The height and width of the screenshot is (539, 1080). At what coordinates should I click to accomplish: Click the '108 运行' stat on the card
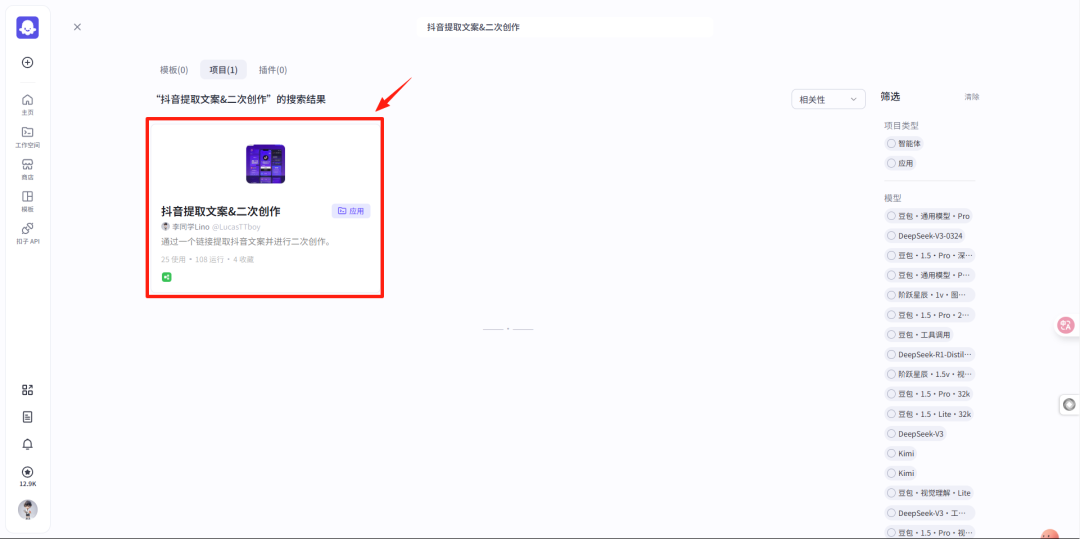[x=209, y=260]
